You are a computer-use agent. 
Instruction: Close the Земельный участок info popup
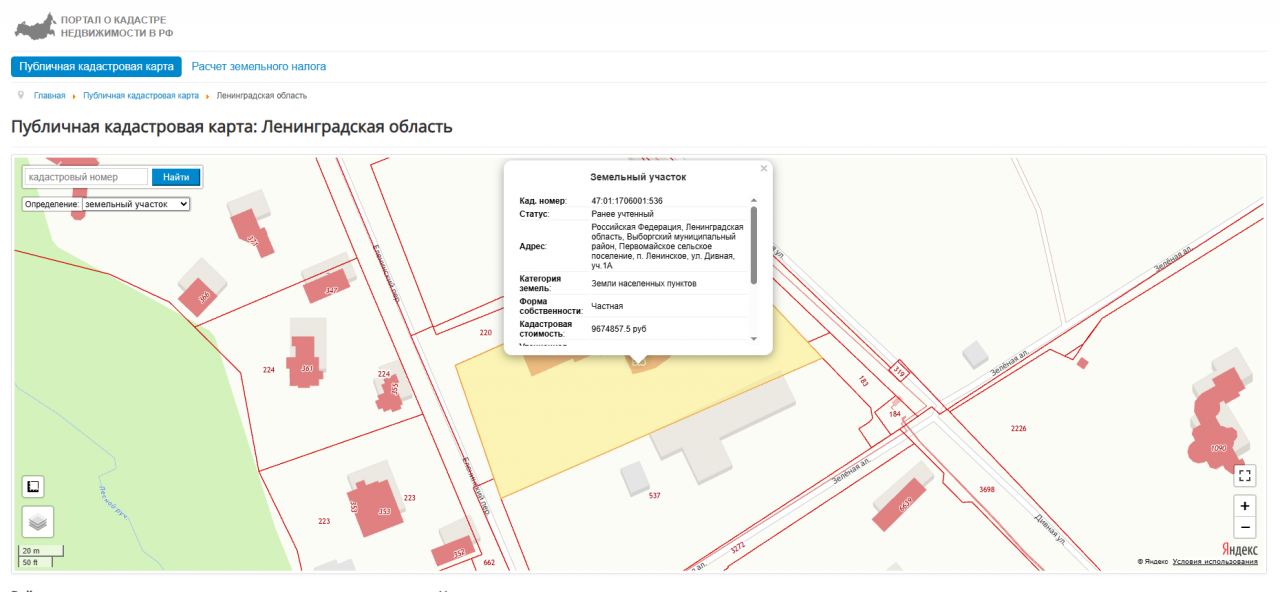tap(764, 169)
